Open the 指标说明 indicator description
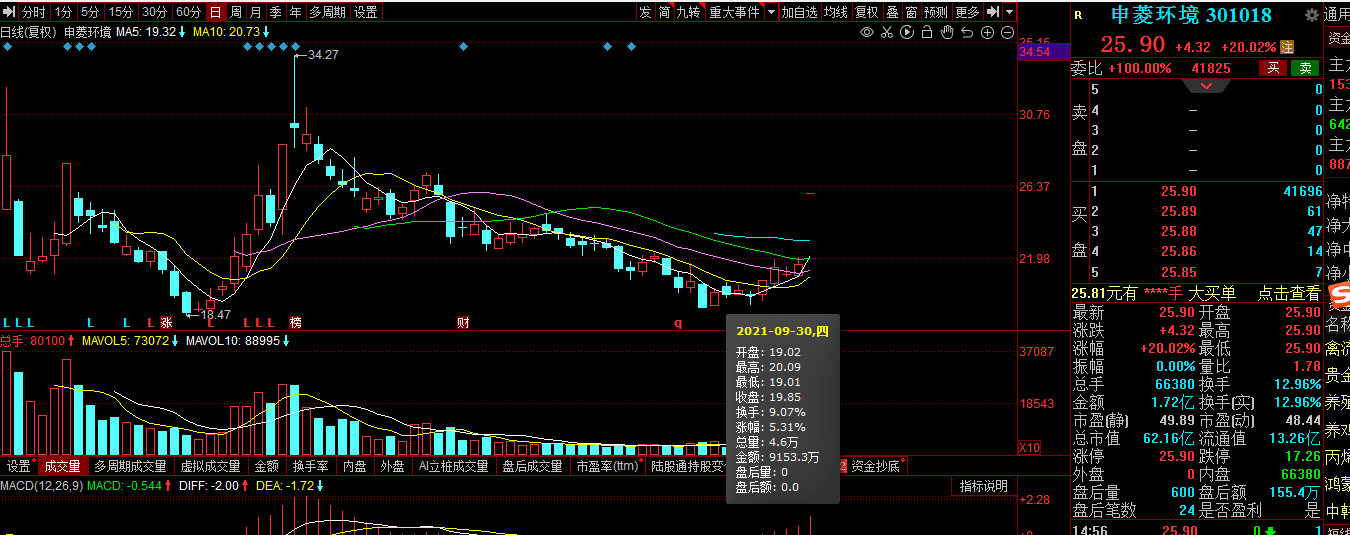This screenshot has height=535, width=1350. [984, 486]
